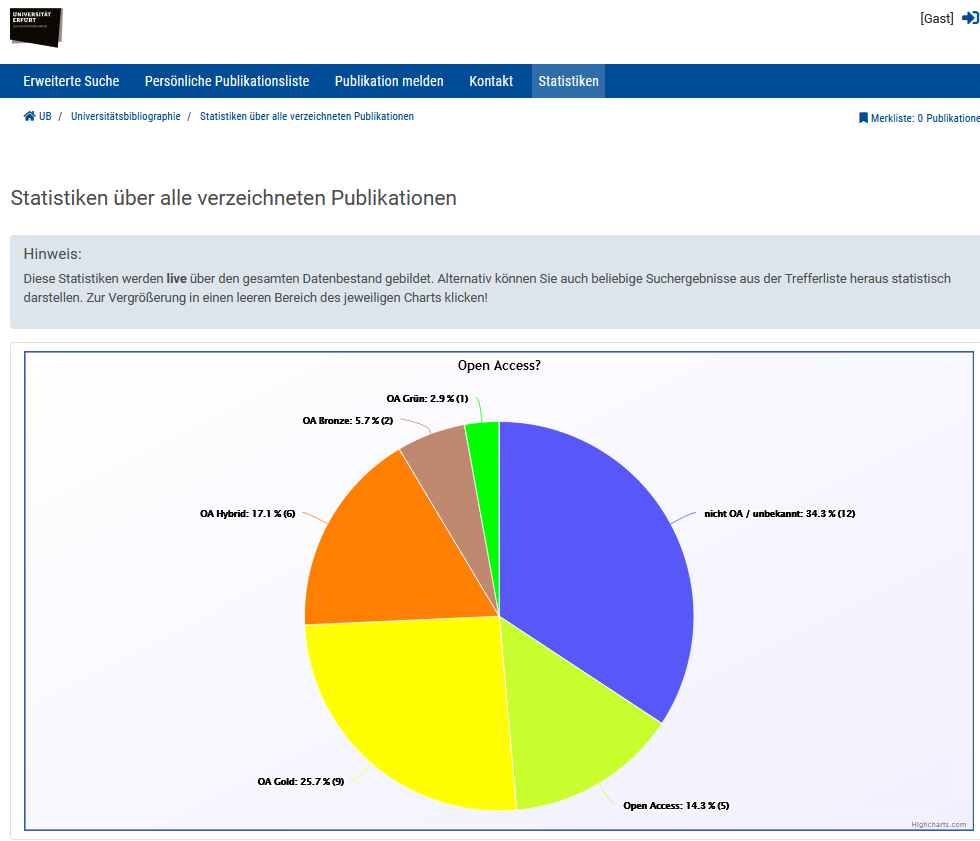Click the Universität Erfurt logo

[x=36, y=26]
